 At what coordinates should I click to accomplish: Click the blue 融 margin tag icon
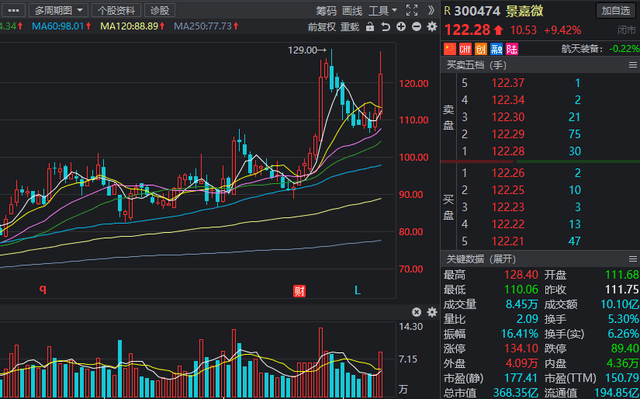(x=496, y=49)
